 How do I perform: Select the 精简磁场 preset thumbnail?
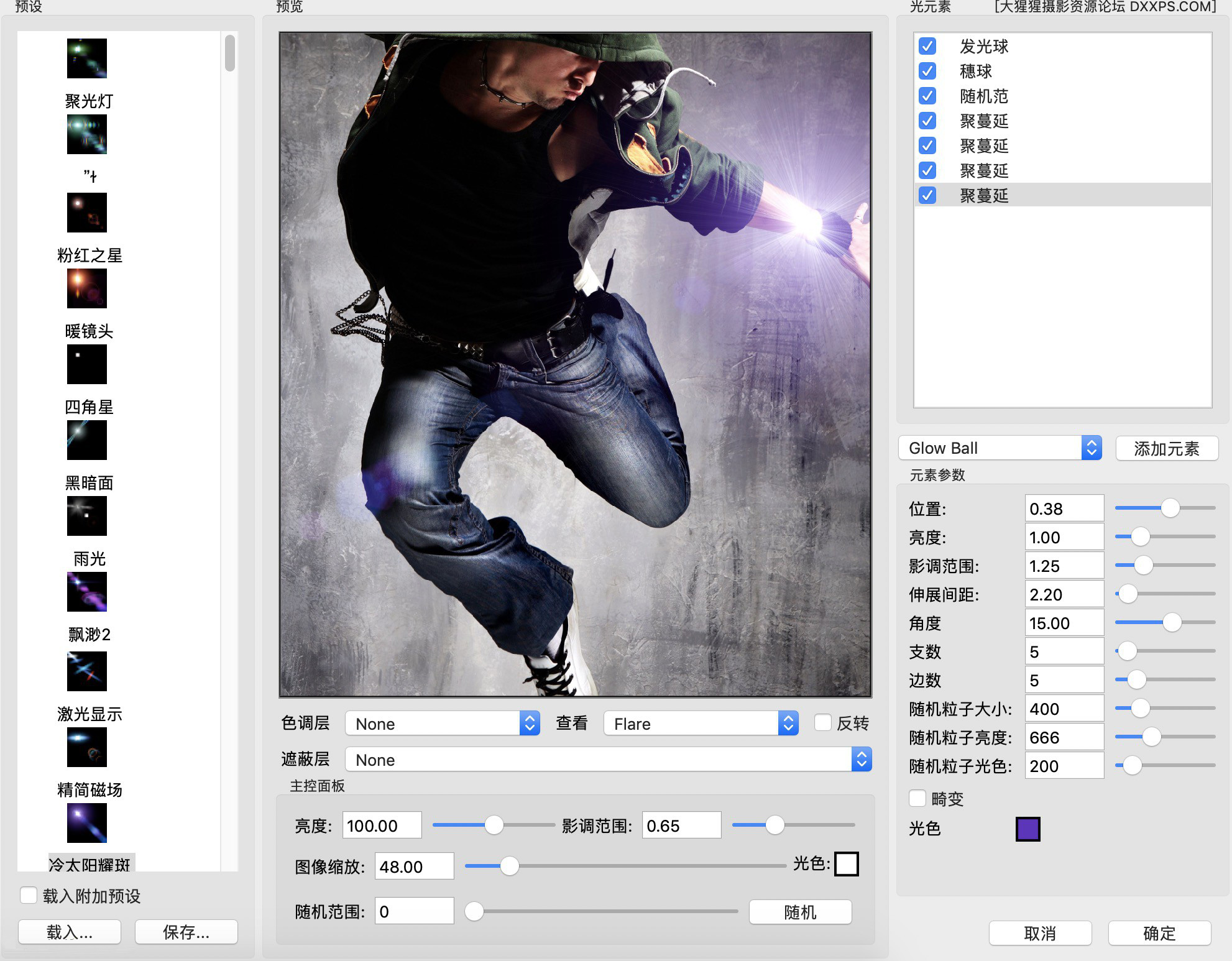point(86,747)
